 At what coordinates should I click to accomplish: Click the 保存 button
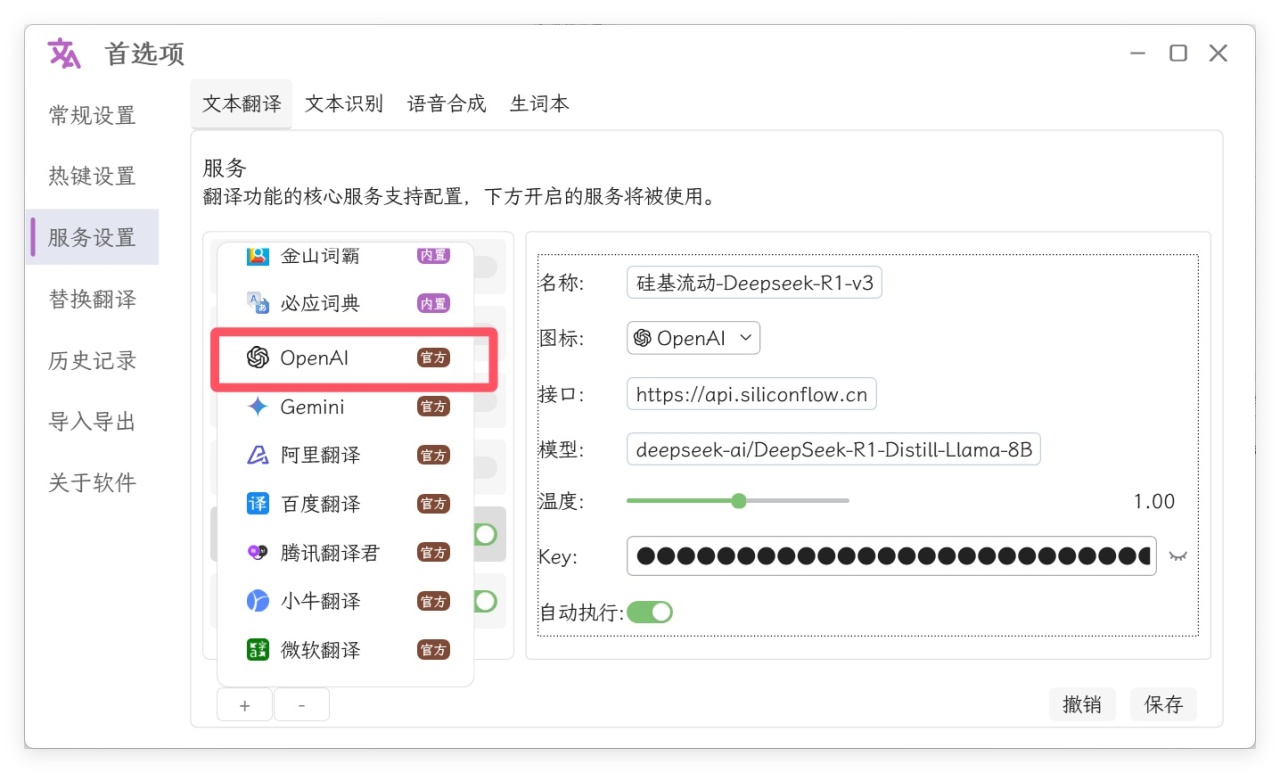pyautogui.click(x=1163, y=704)
